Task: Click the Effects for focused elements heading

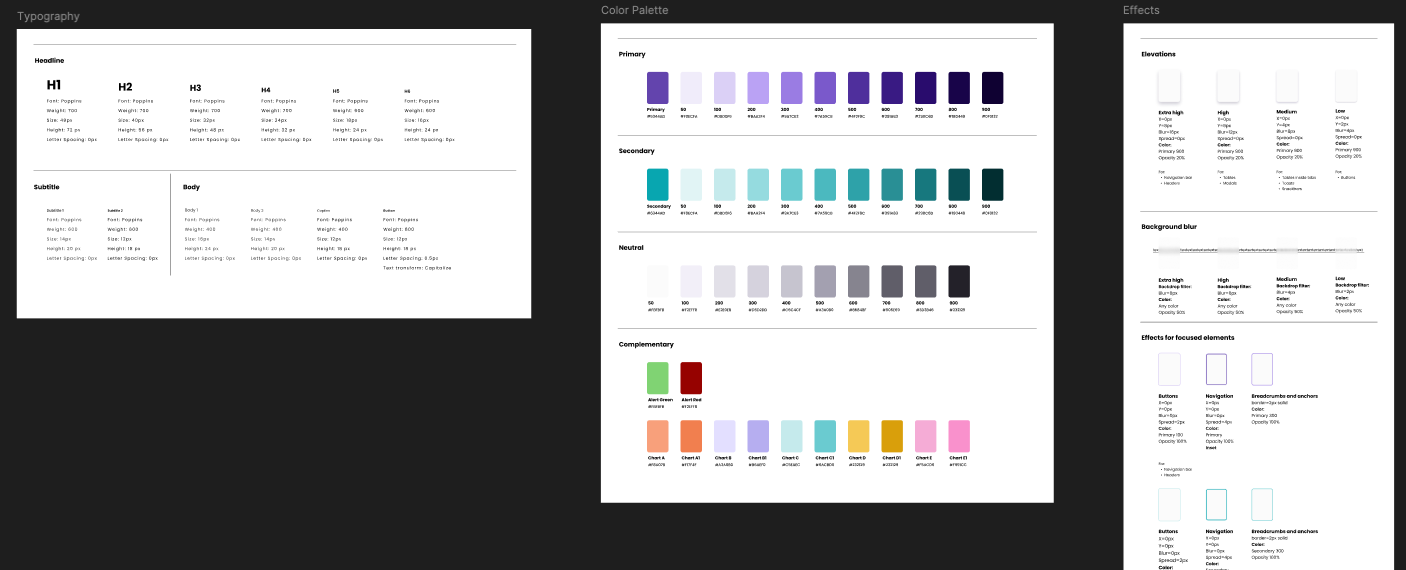Action: 1188,337
